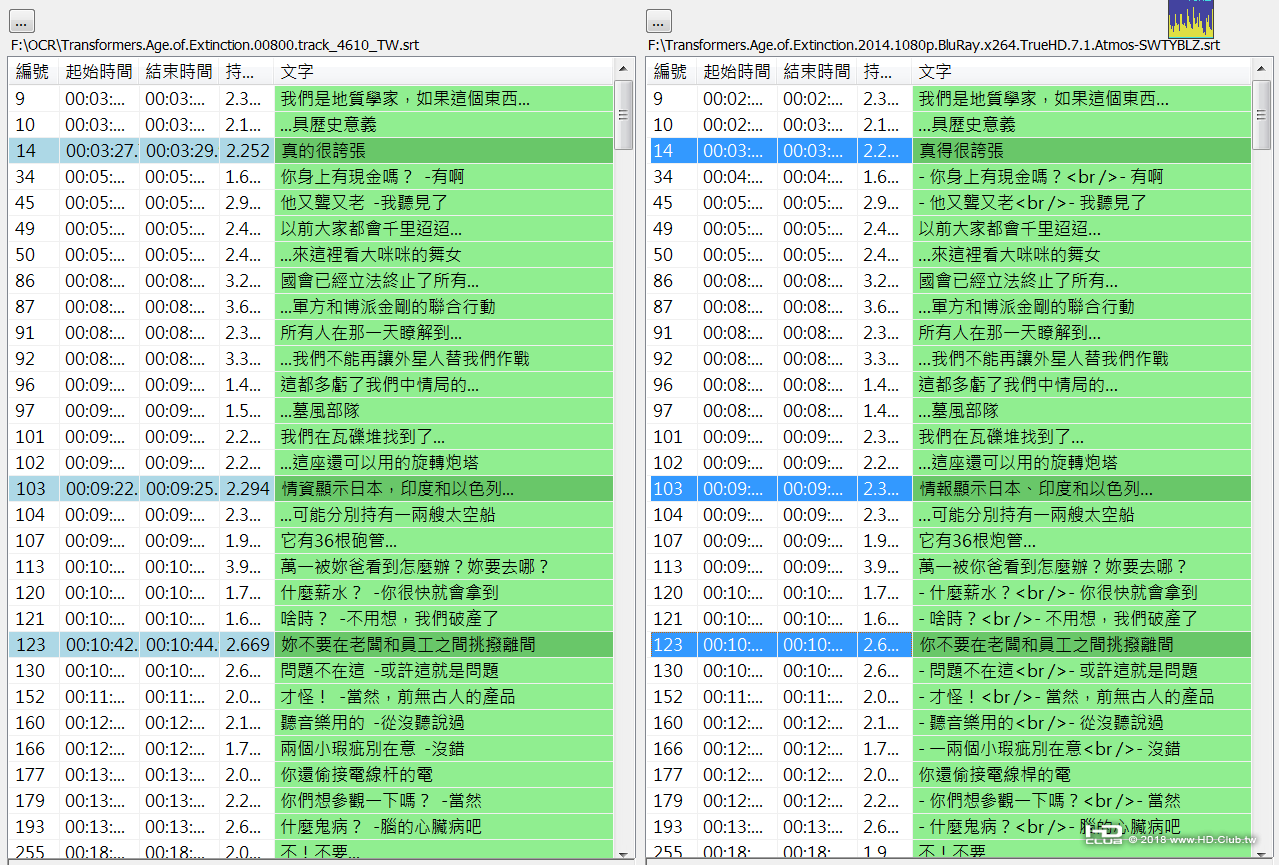Click the right file browse '...' button

pos(659,21)
